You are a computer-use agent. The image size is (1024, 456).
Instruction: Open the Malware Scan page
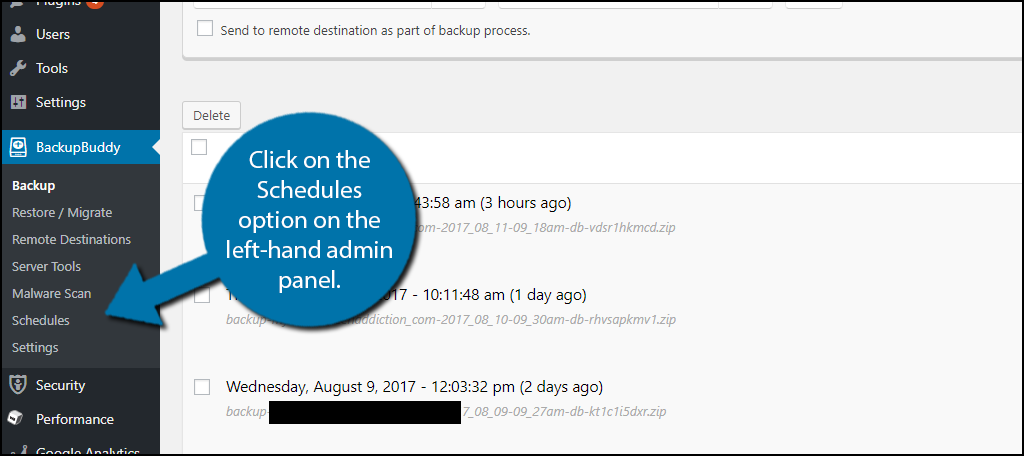click(x=52, y=294)
